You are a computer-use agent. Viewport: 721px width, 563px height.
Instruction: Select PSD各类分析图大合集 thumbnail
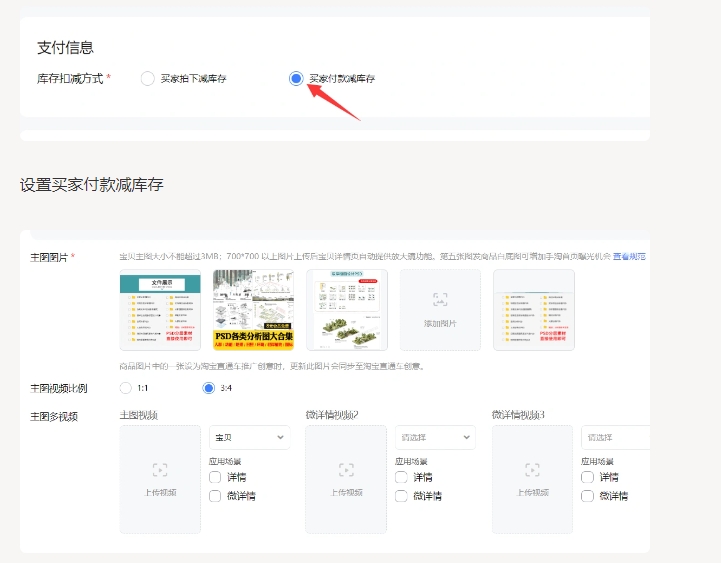pyautogui.click(x=253, y=310)
